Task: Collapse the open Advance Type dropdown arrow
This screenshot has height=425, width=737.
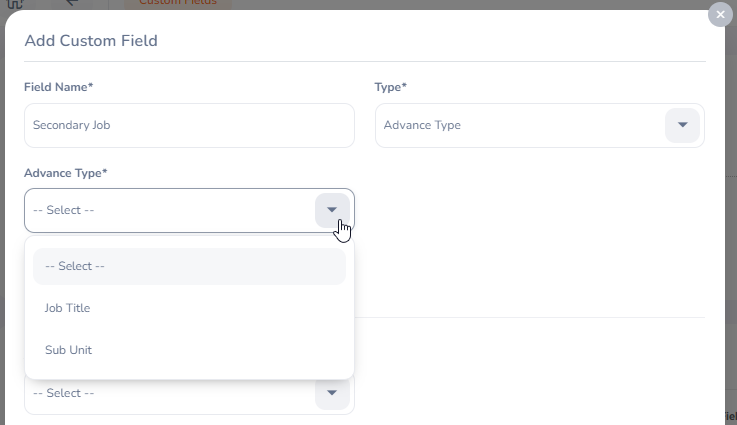Action: coord(332,210)
